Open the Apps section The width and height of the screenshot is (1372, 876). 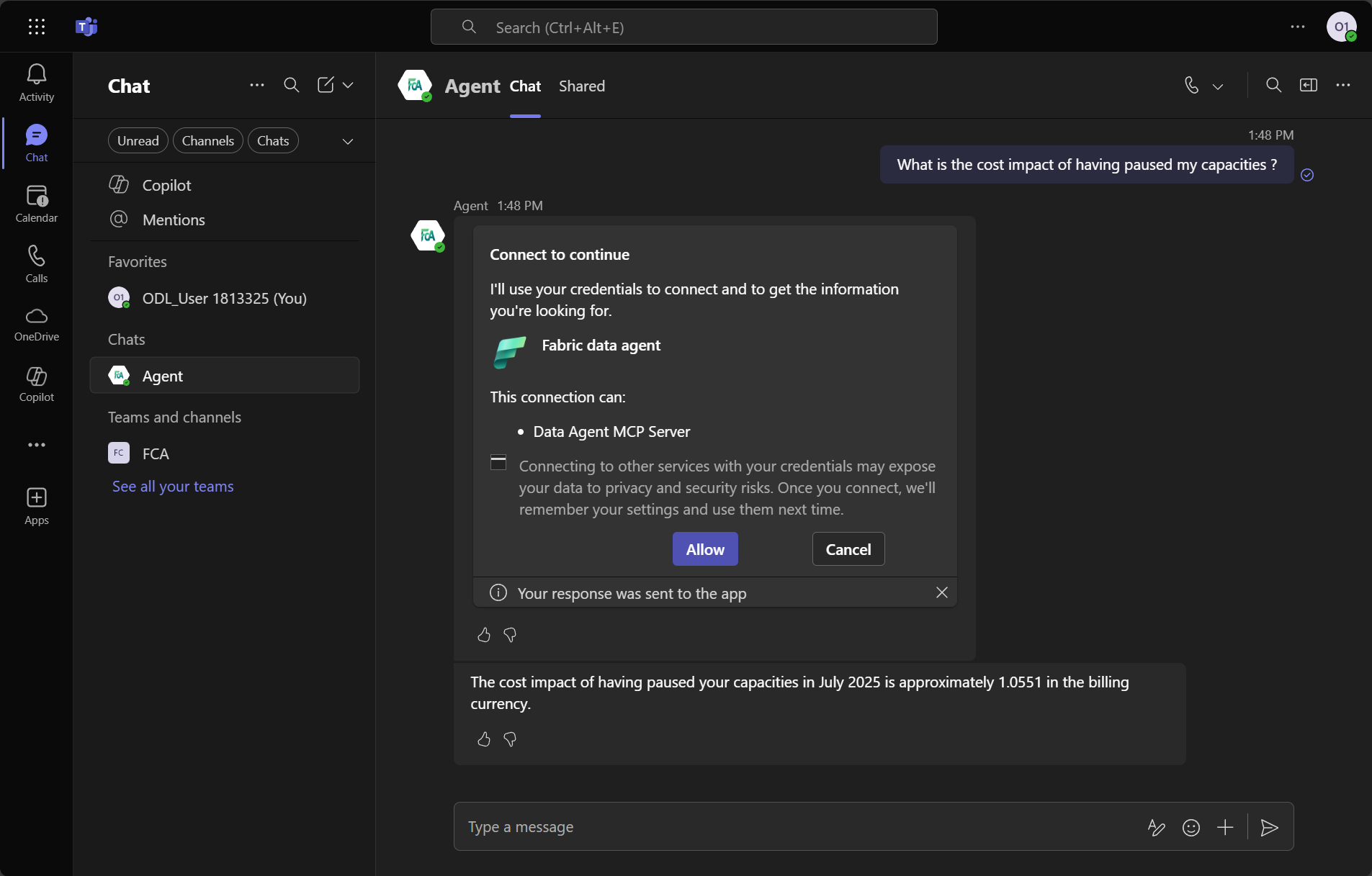tap(36, 506)
